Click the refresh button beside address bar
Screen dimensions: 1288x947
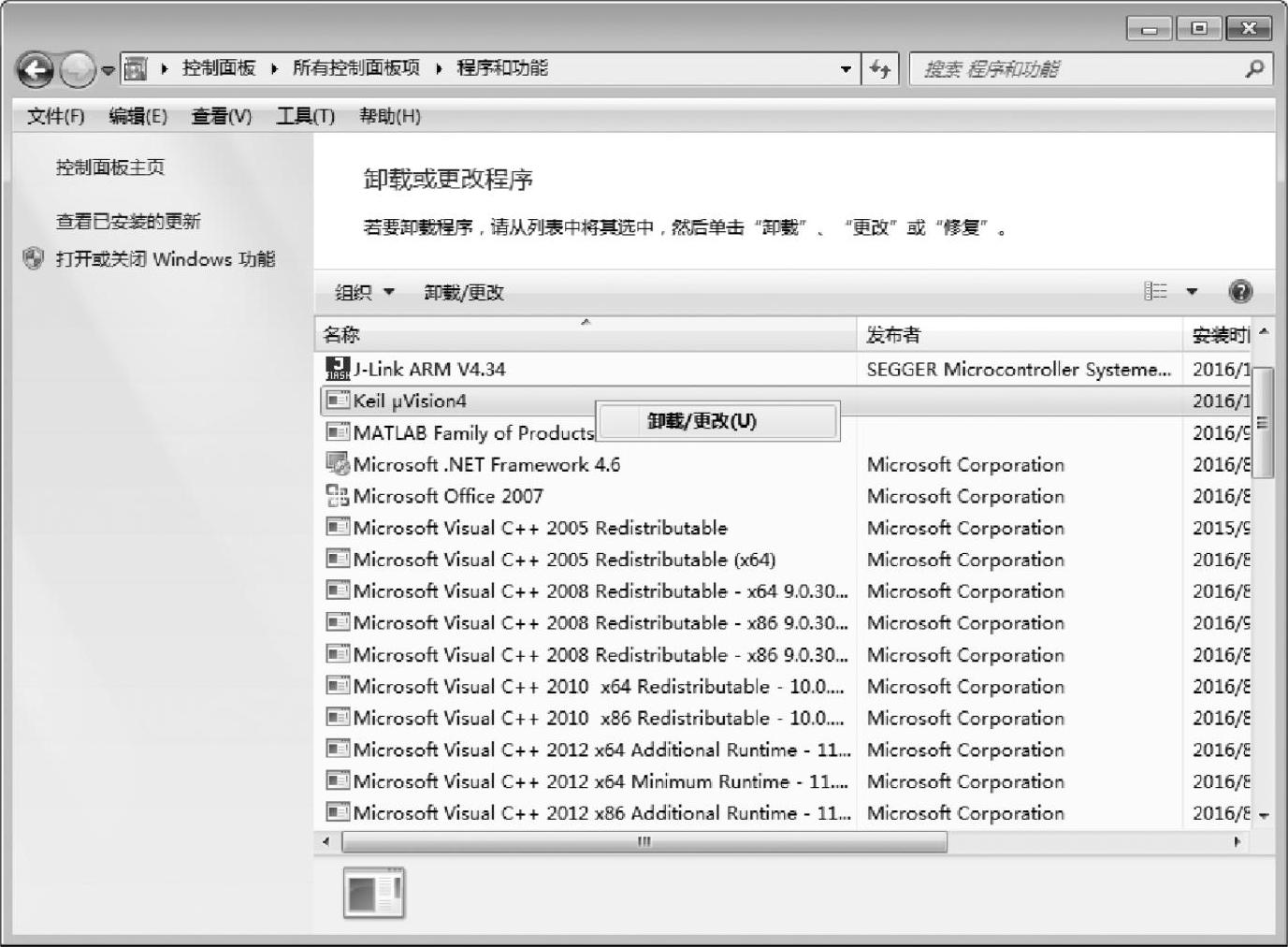pos(880,69)
